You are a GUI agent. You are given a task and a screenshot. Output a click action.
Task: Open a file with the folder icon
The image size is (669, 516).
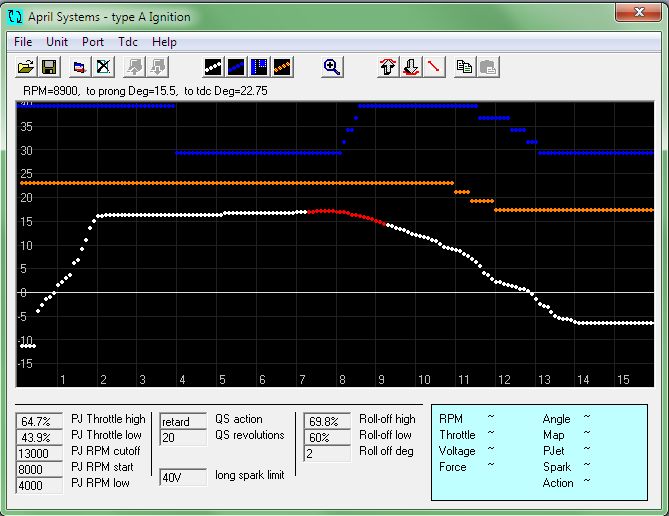pyautogui.click(x=26, y=67)
